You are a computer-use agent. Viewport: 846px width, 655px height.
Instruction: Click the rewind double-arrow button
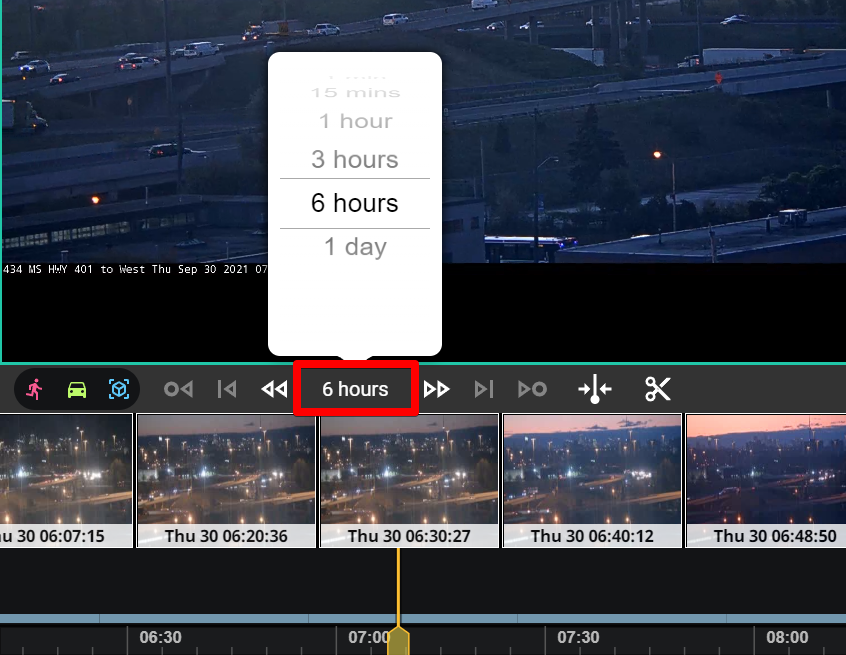point(273,389)
